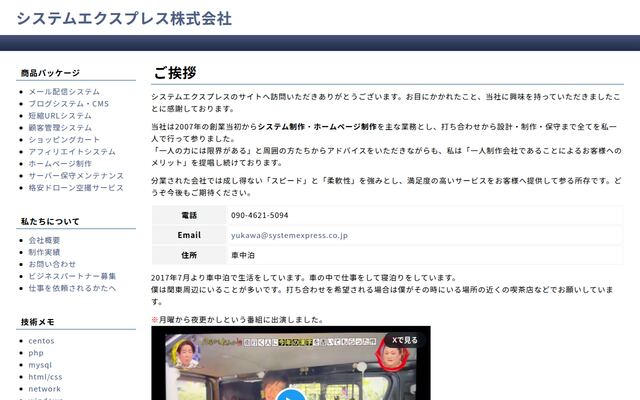The height and width of the screenshot is (400, 640).
Task: Open centos tech memo link
Action: point(41,341)
